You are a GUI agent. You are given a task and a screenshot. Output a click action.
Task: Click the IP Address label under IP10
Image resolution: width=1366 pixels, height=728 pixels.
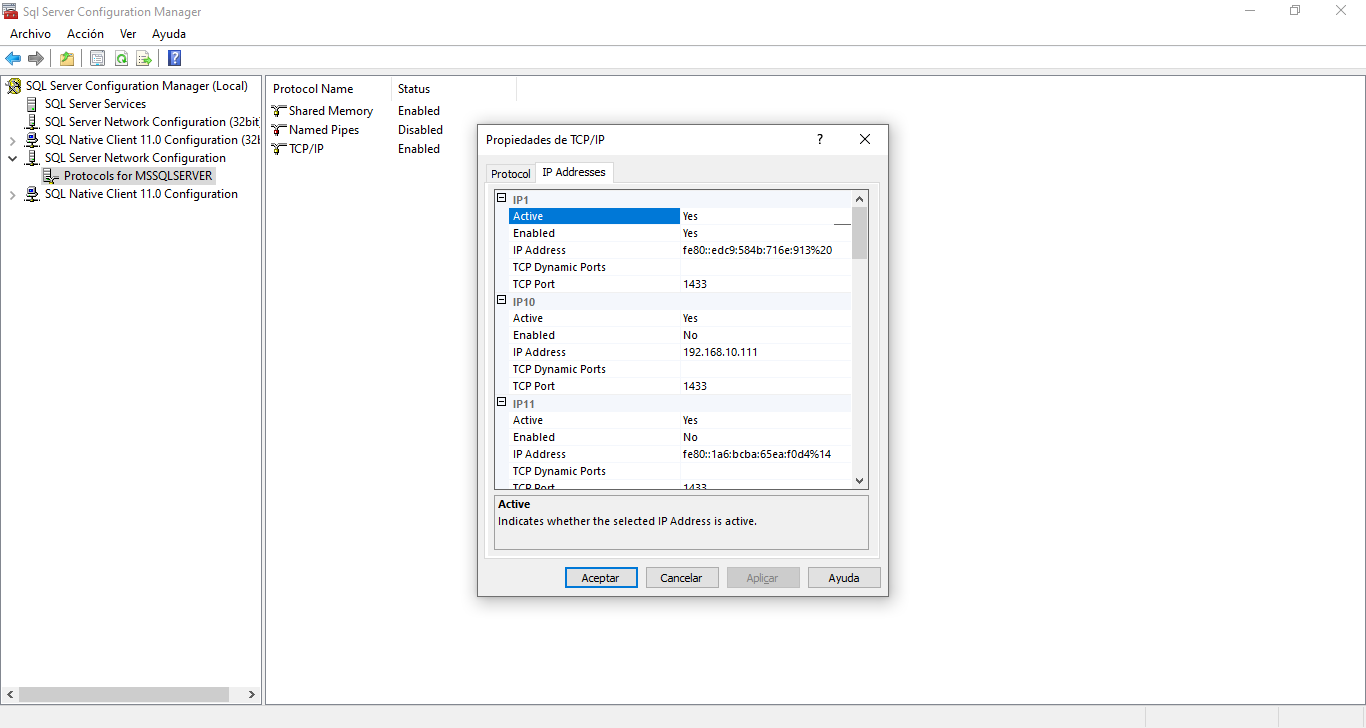(x=539, y=352)
